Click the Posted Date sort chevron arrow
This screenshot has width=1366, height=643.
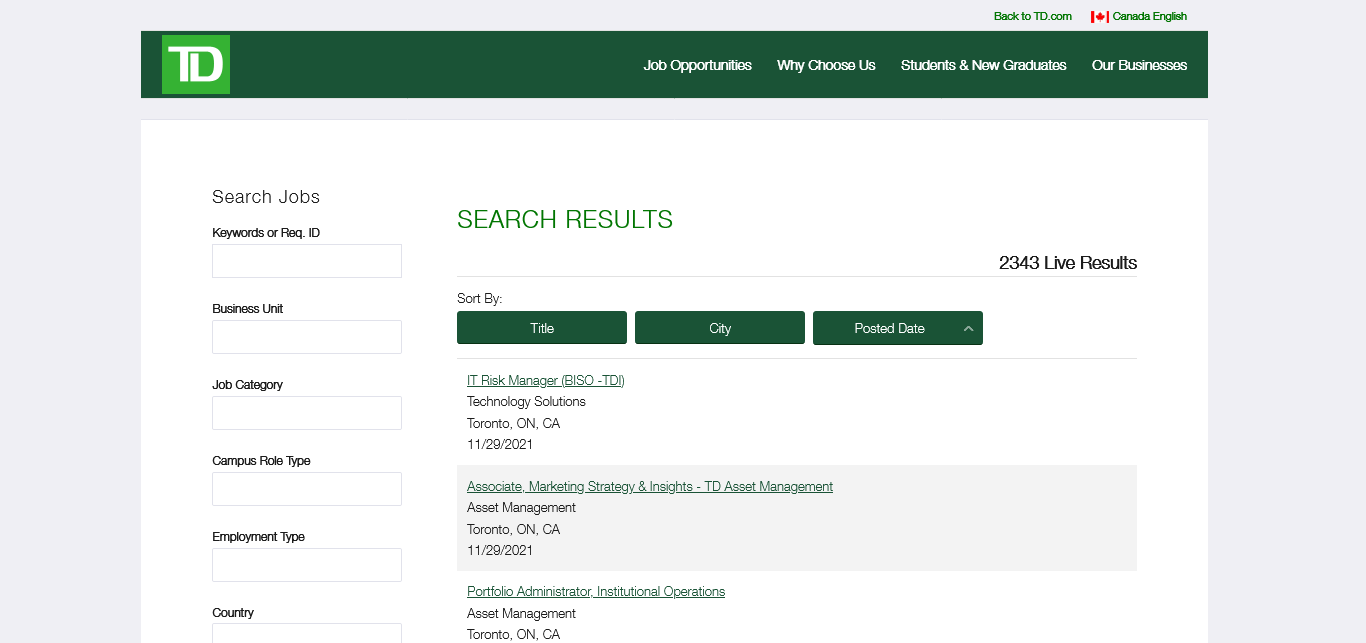coord(968,329)
